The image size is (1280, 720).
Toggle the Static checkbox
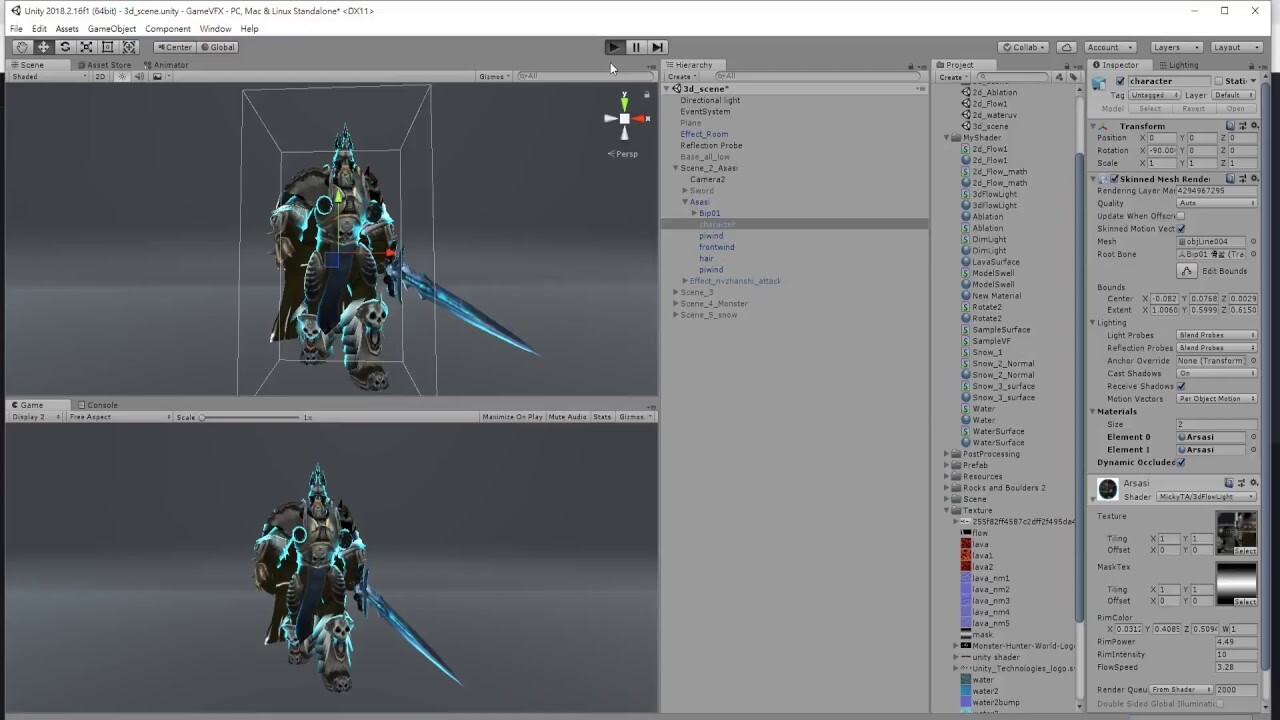click(1219, 81)
